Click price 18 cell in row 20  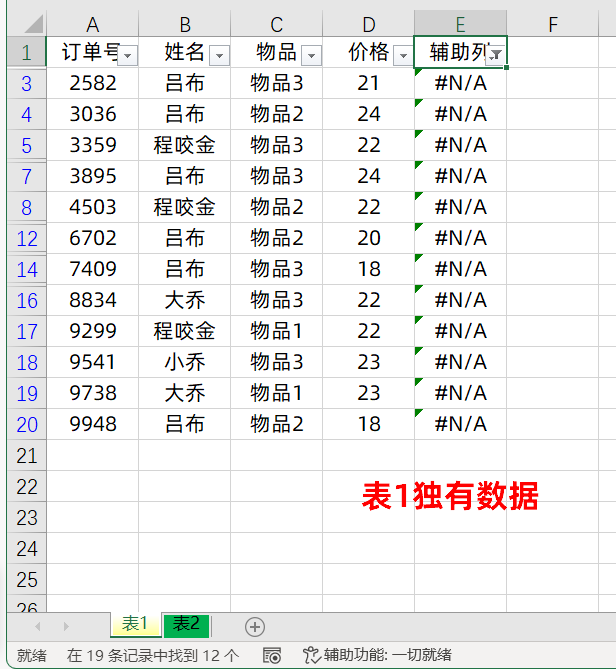pyautogui.click(x=369, y=424)
